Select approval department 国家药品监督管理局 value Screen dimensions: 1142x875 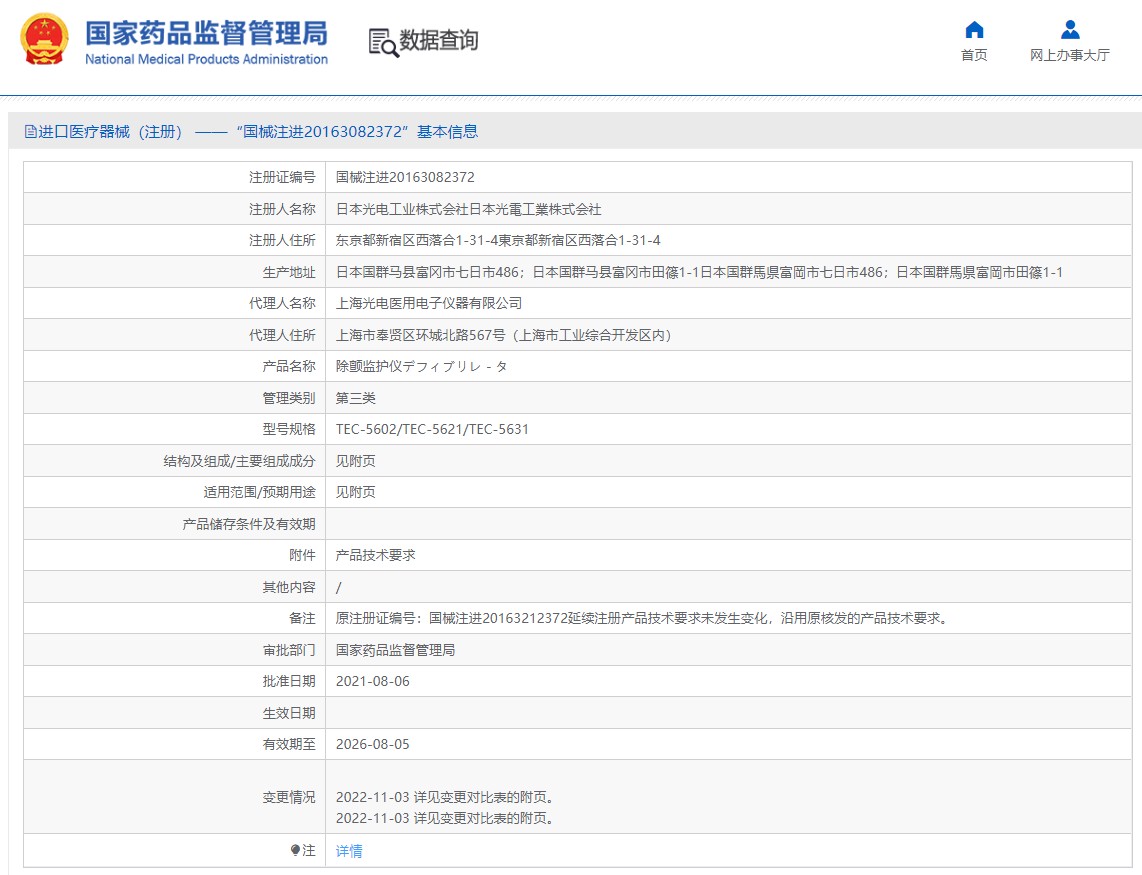[395, 650]
